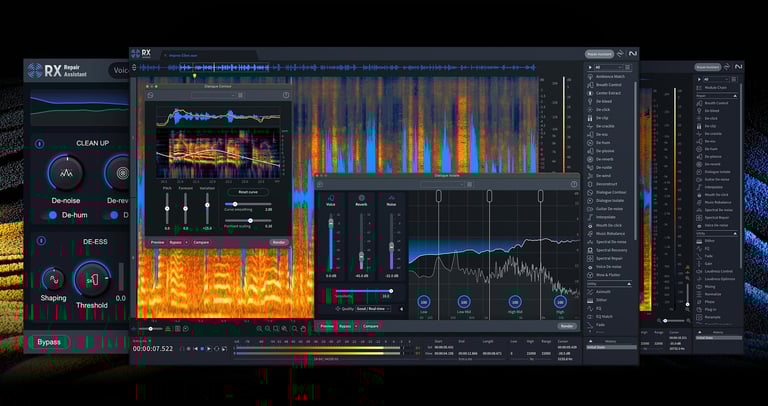Toggle the DE-ESS section power button
Viewport: 768px width, 406px height.
(x=41, y=241)
